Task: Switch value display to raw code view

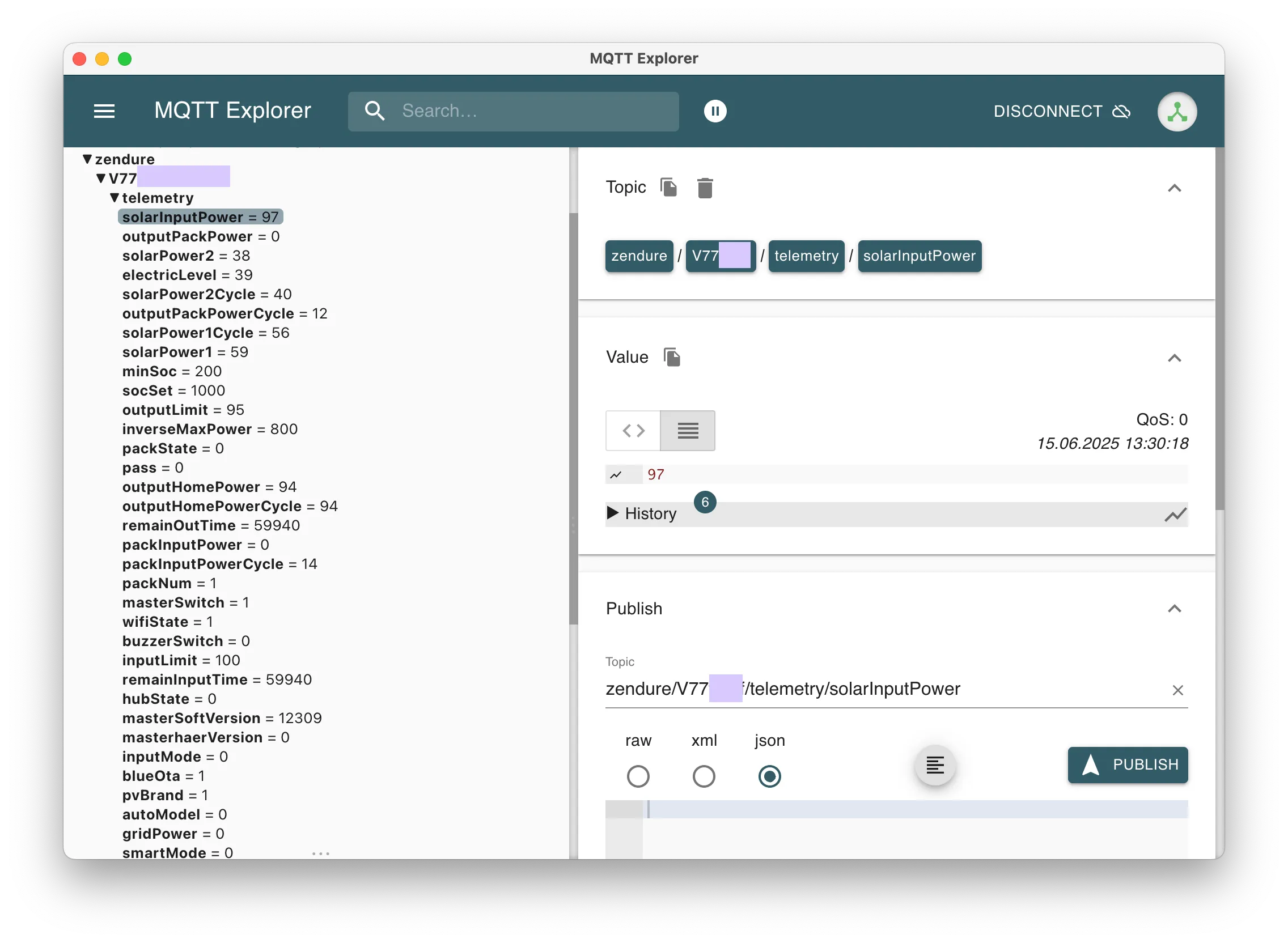Action: [x=632, y=430]
